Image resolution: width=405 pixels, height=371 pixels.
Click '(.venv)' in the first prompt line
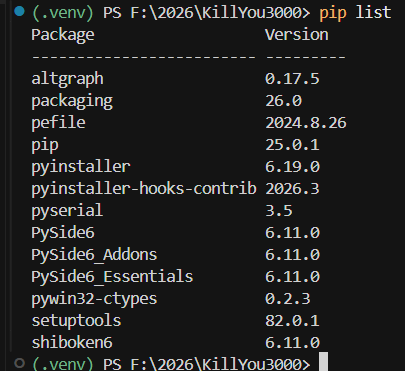click(x=63, y=13)
